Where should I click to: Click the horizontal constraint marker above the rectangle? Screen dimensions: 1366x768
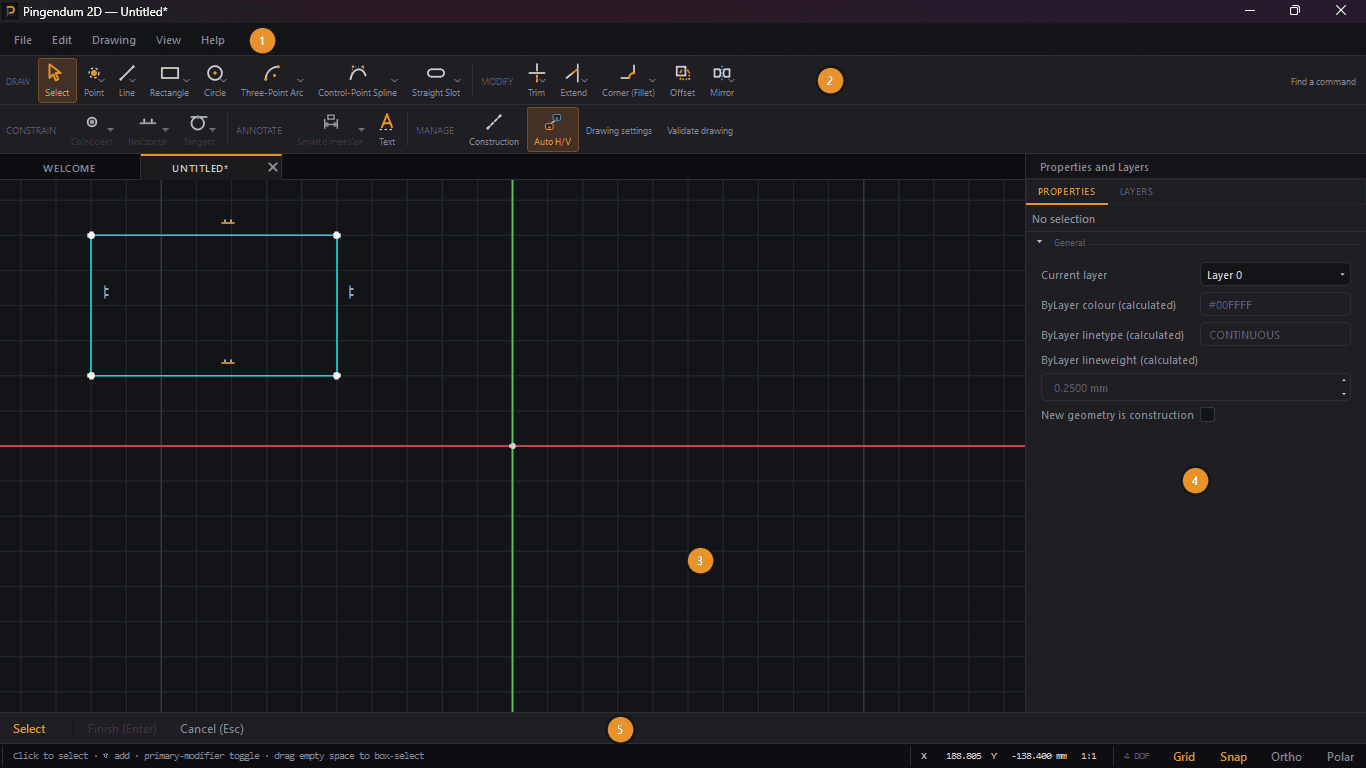coord(228,221)
